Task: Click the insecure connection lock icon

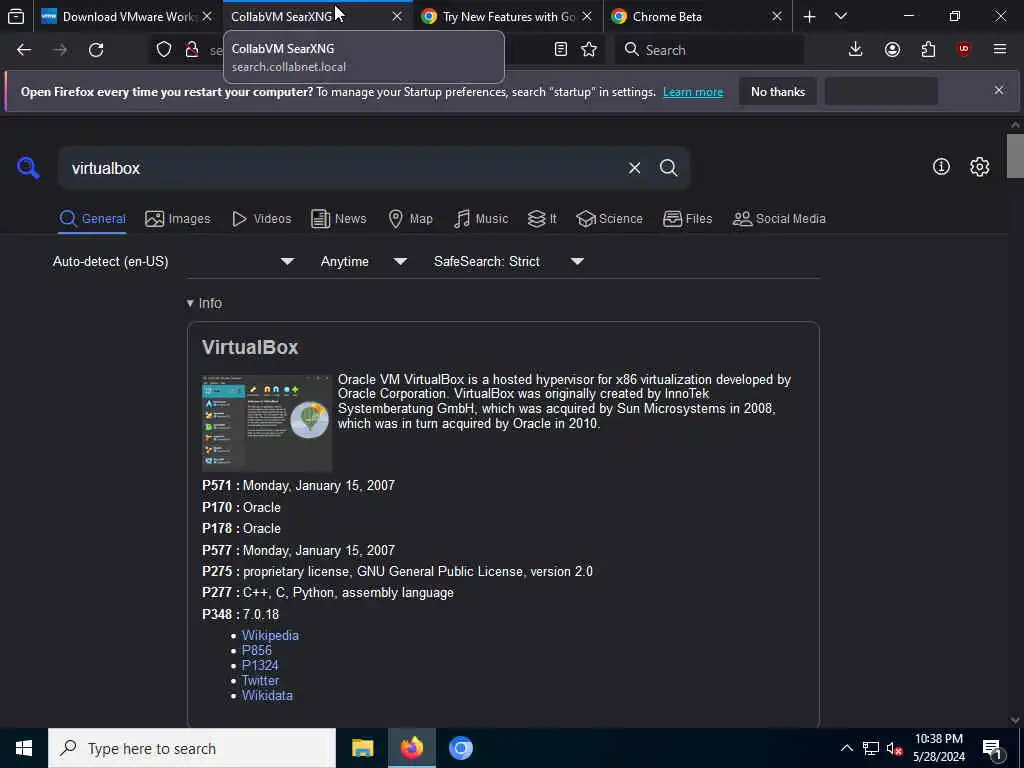Action: [x=191, y=50]
